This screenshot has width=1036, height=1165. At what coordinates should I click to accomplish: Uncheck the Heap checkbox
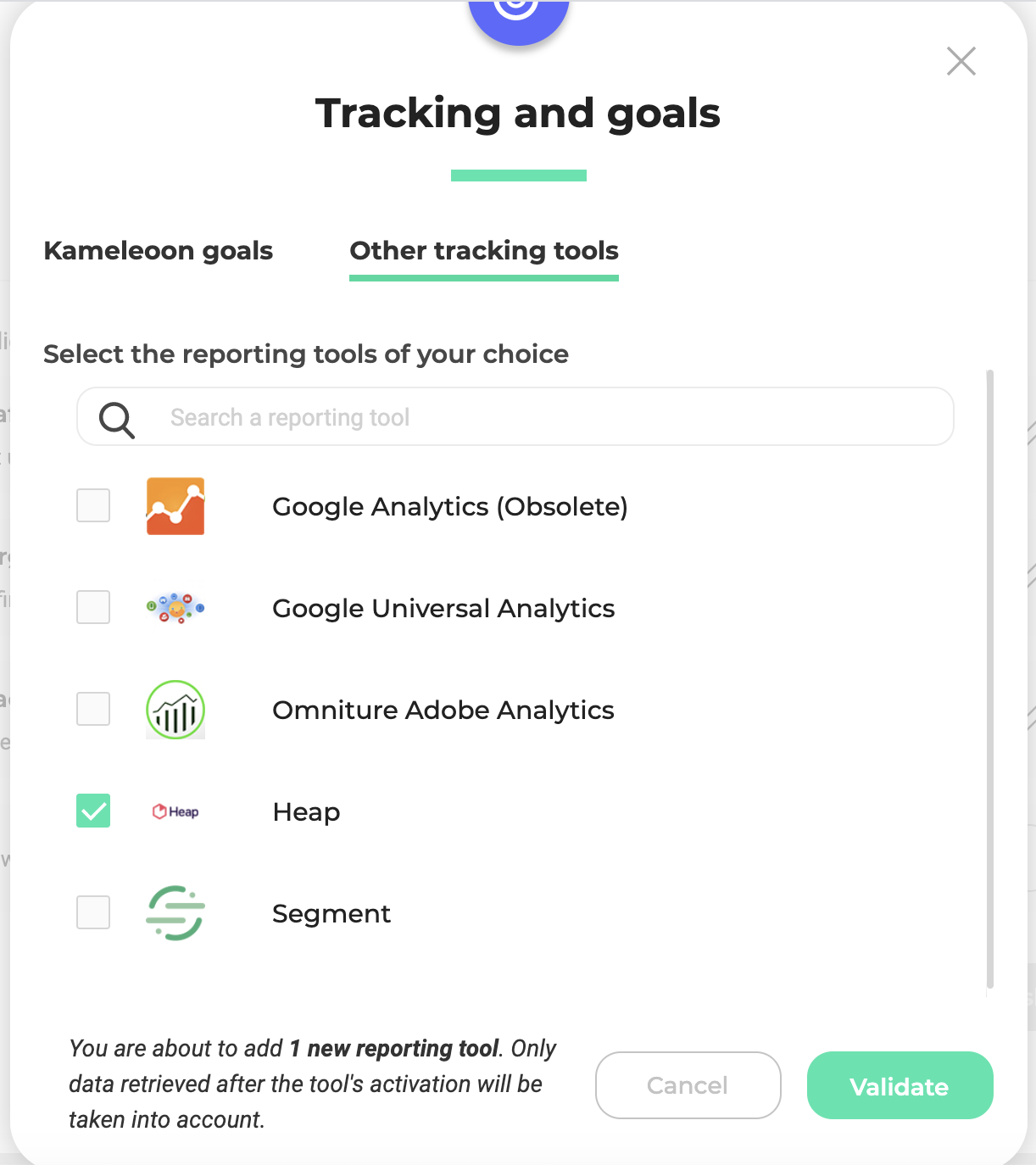pyautogui.click(x=93, y=811)
